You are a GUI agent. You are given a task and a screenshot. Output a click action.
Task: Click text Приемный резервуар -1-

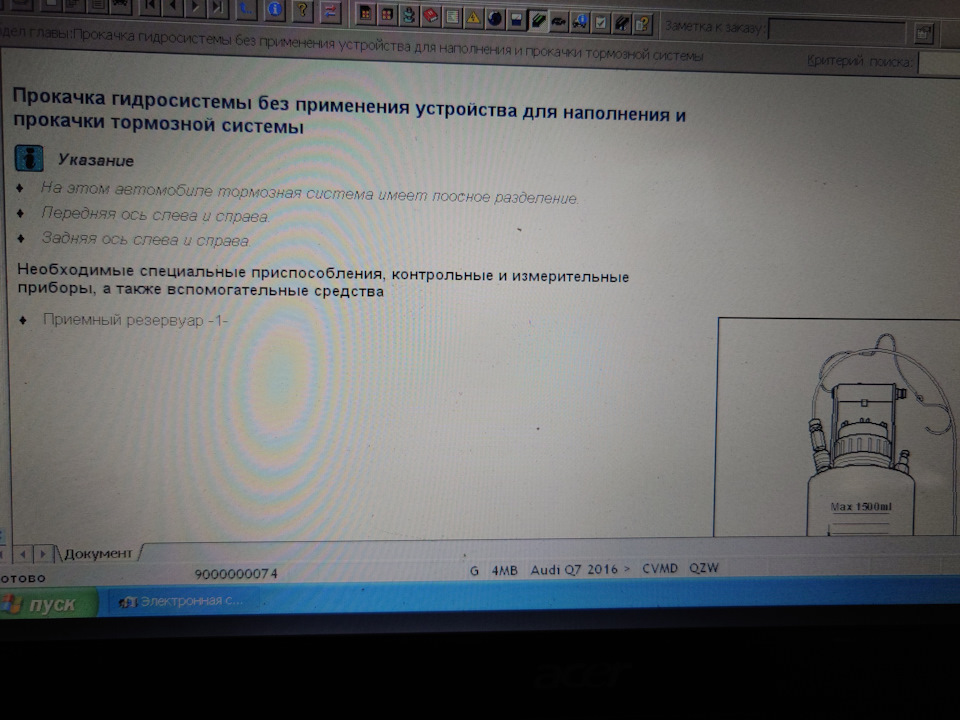(x=135, y=320)
